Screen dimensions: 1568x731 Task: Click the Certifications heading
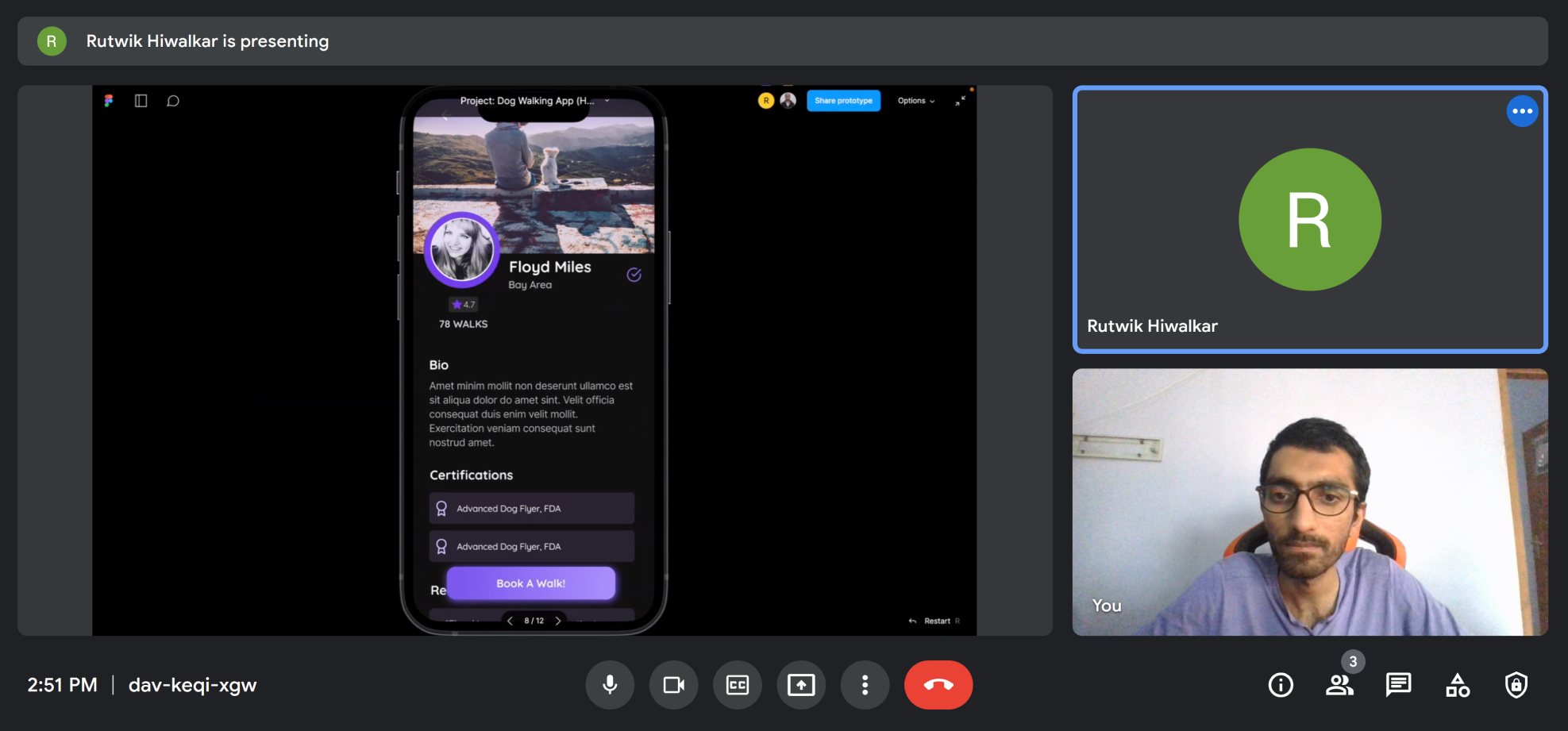click(x=472, y=475)
